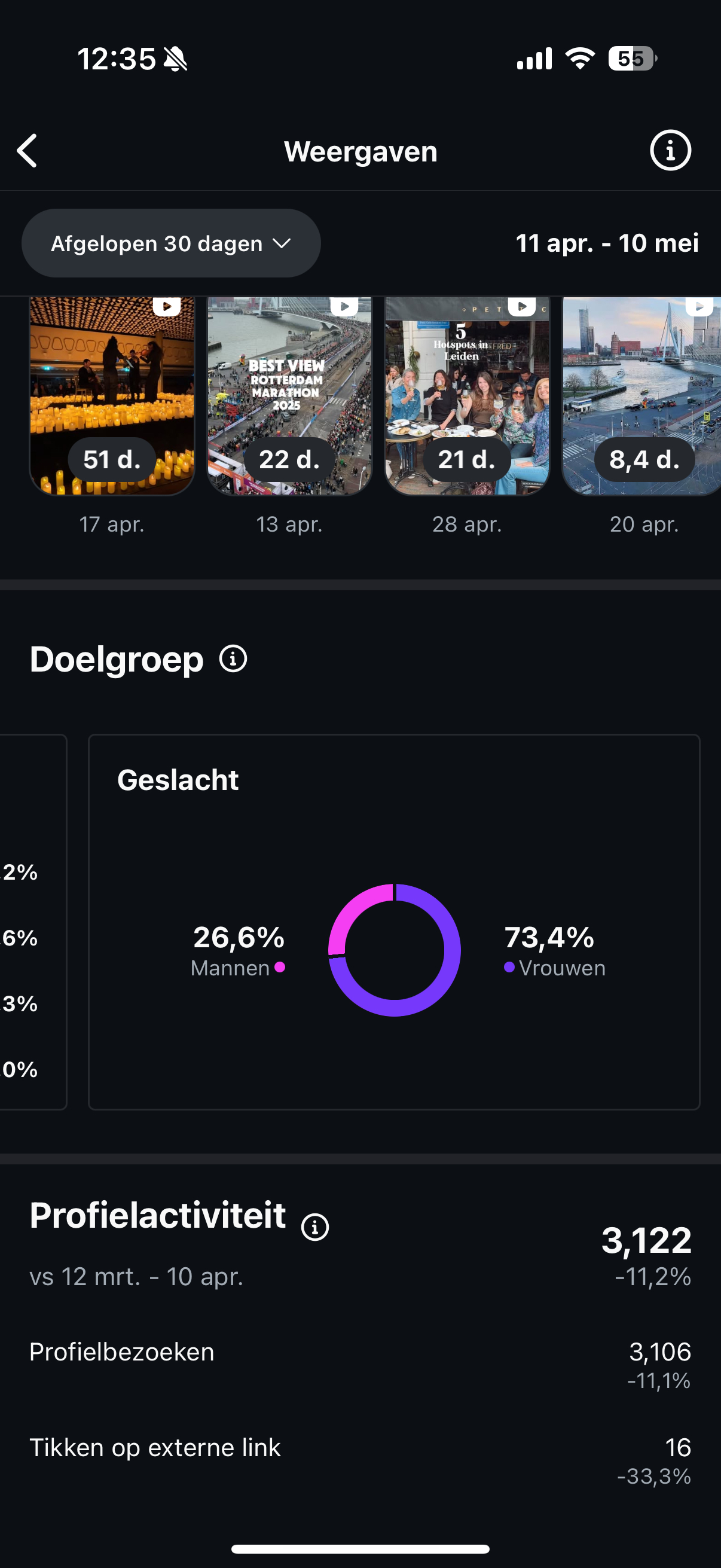721x1568 pixels.
Task: Tap the gender donut chart
Action: coord(394,950)
